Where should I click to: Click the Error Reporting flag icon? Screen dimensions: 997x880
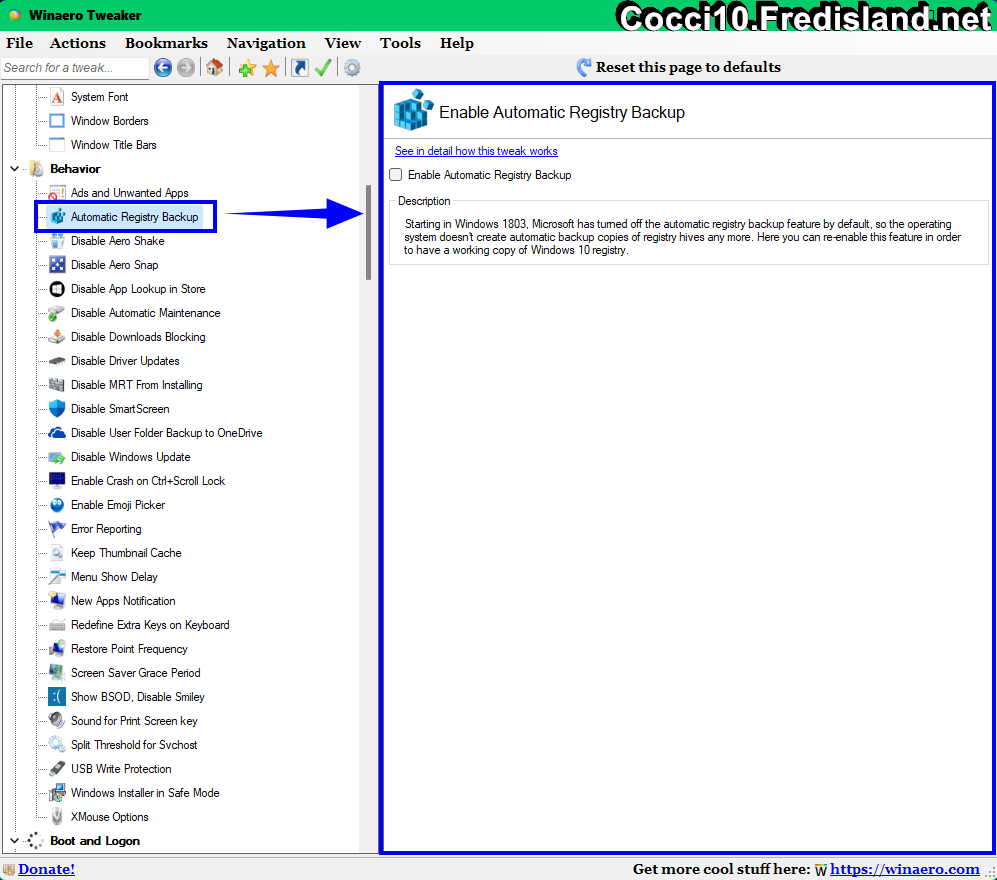(x=57, y=529)
